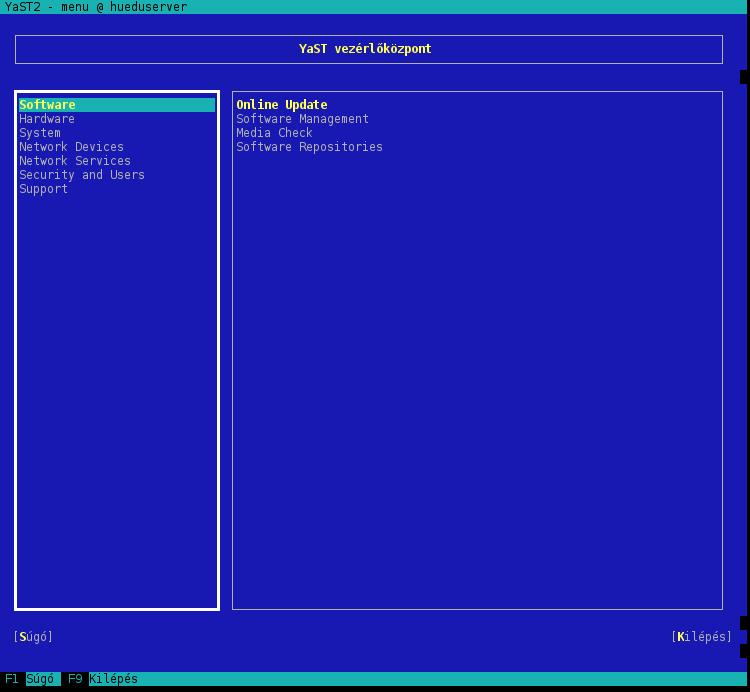Click the YaST2 - menu @ hueduserver title text

96,7
